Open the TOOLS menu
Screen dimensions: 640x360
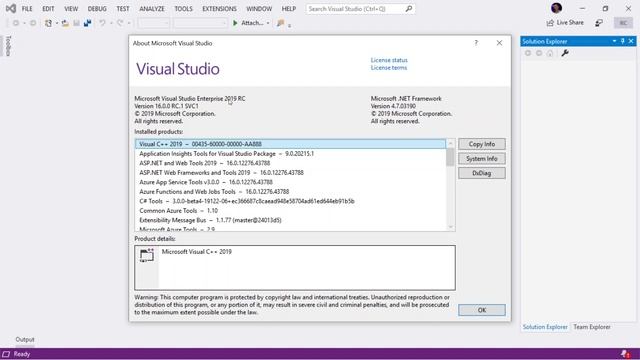click(x=184, y=9)
